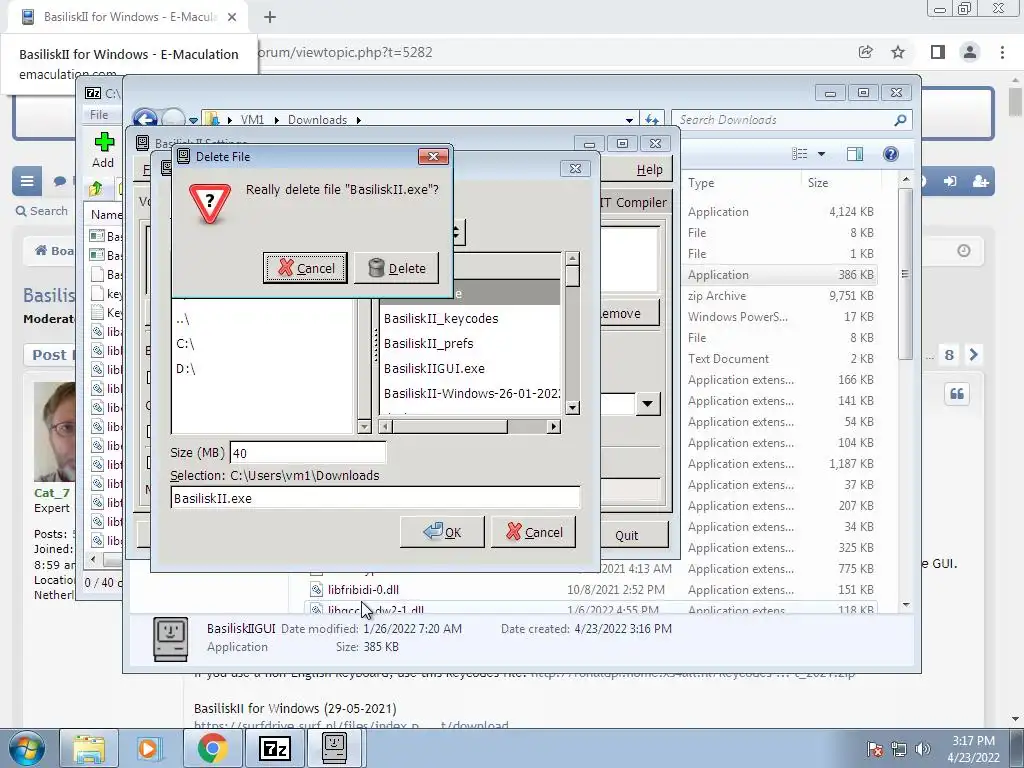Click forum quote icon on post
This screenshot has height=768, width=1024.
pos(957,394)
